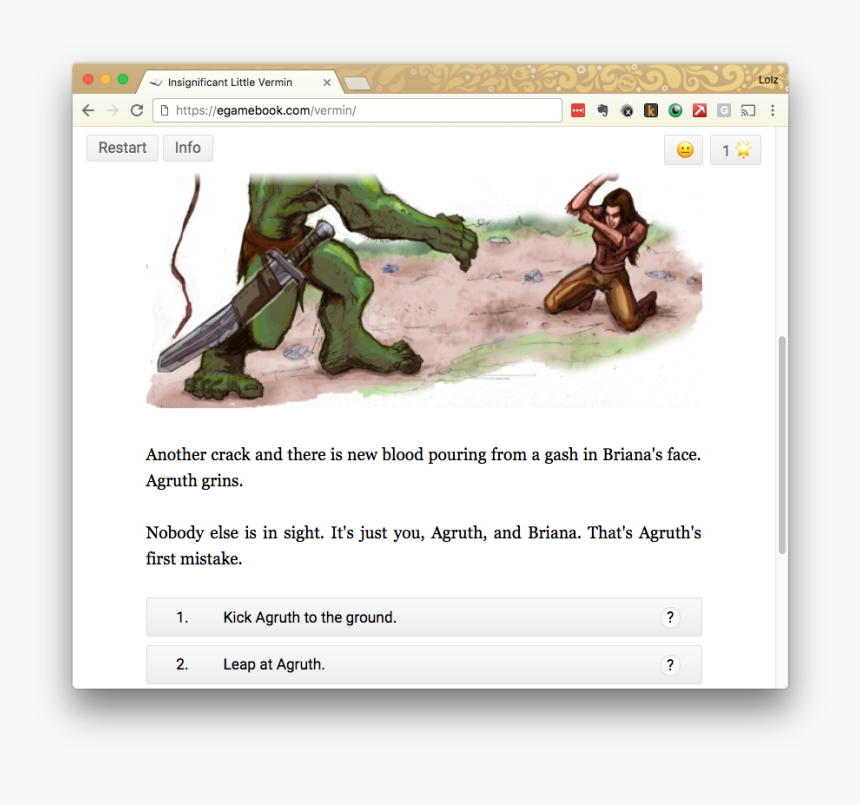
Task: Click the Lolz profile name
Action: coord(768,80)
